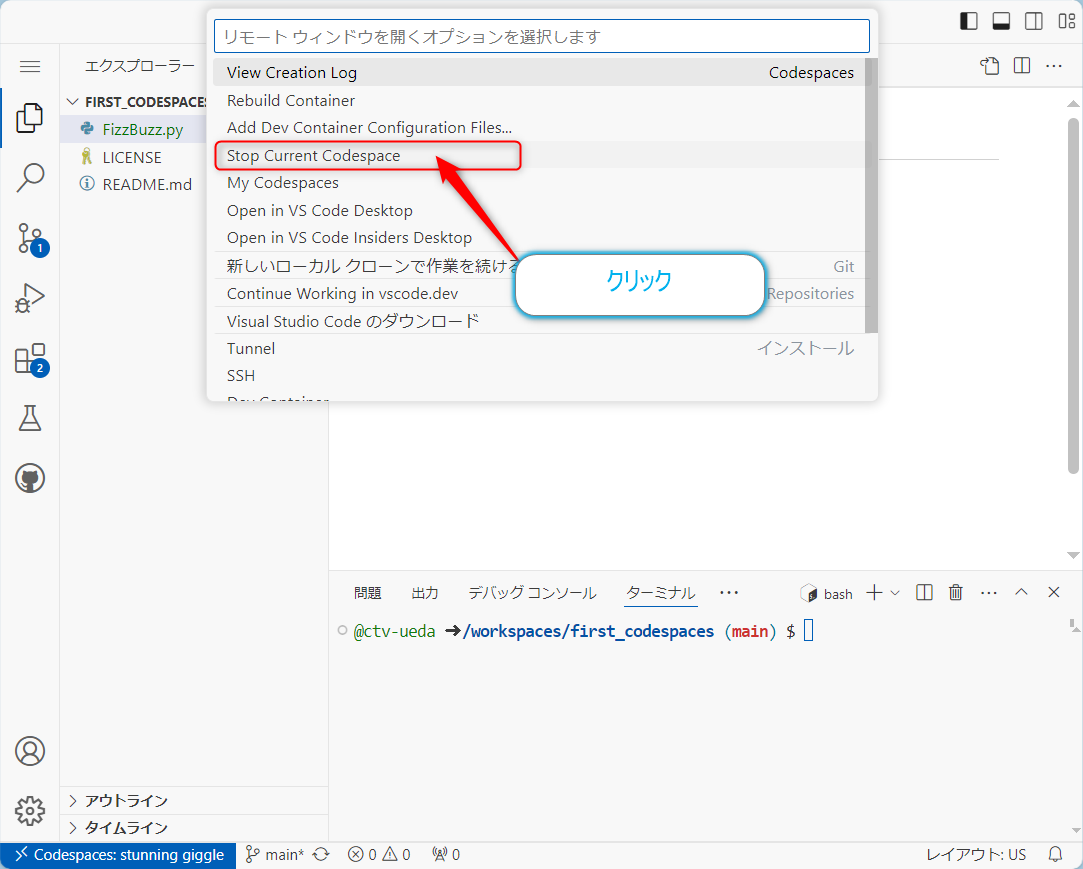Screen dimensions: 1083x869
Task: Open terminal launch profile dropdown arrow
Action: pyautogui.click(x=895, y=593)
